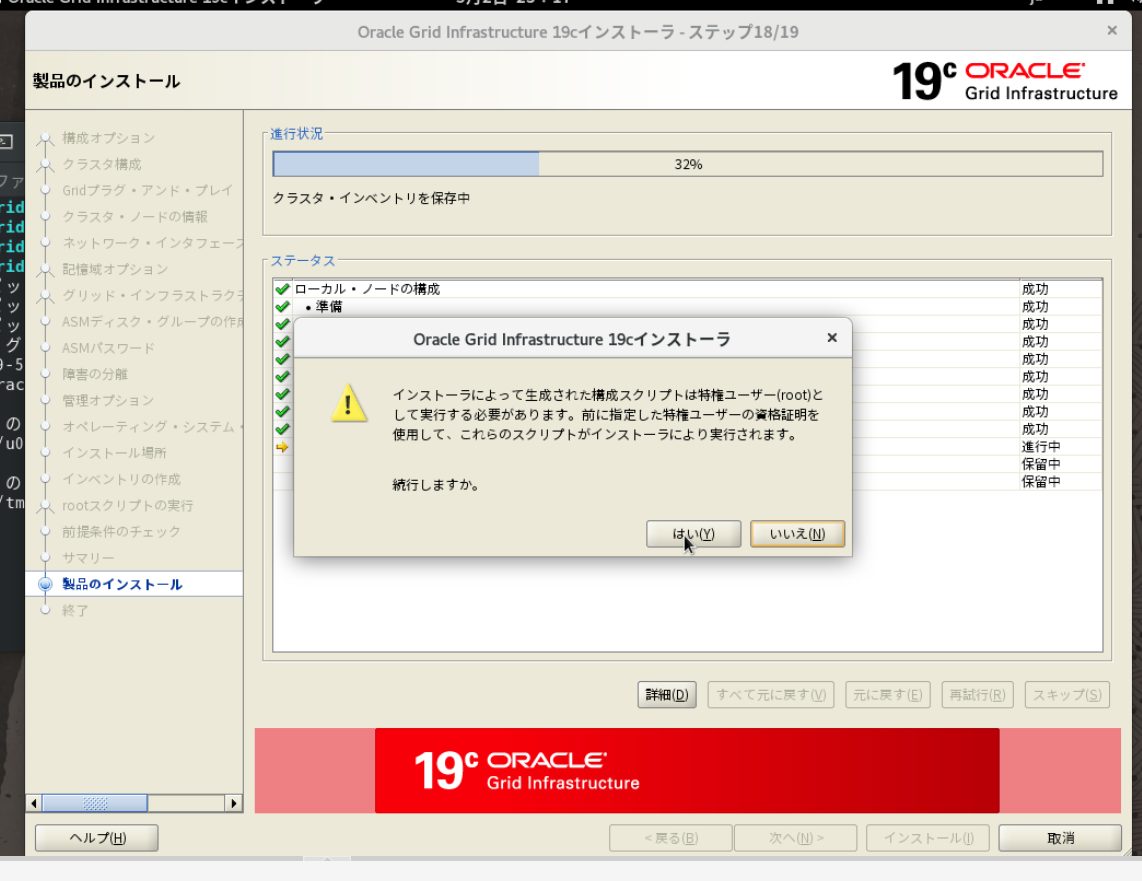
Task: Click the インストール(I) install button
Action: [x=928, y=838]
